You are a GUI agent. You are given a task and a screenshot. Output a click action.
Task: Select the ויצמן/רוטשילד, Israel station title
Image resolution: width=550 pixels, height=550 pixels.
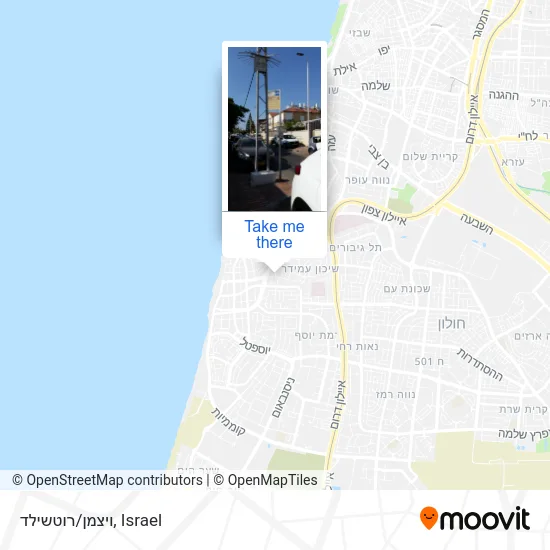(91, 521)
